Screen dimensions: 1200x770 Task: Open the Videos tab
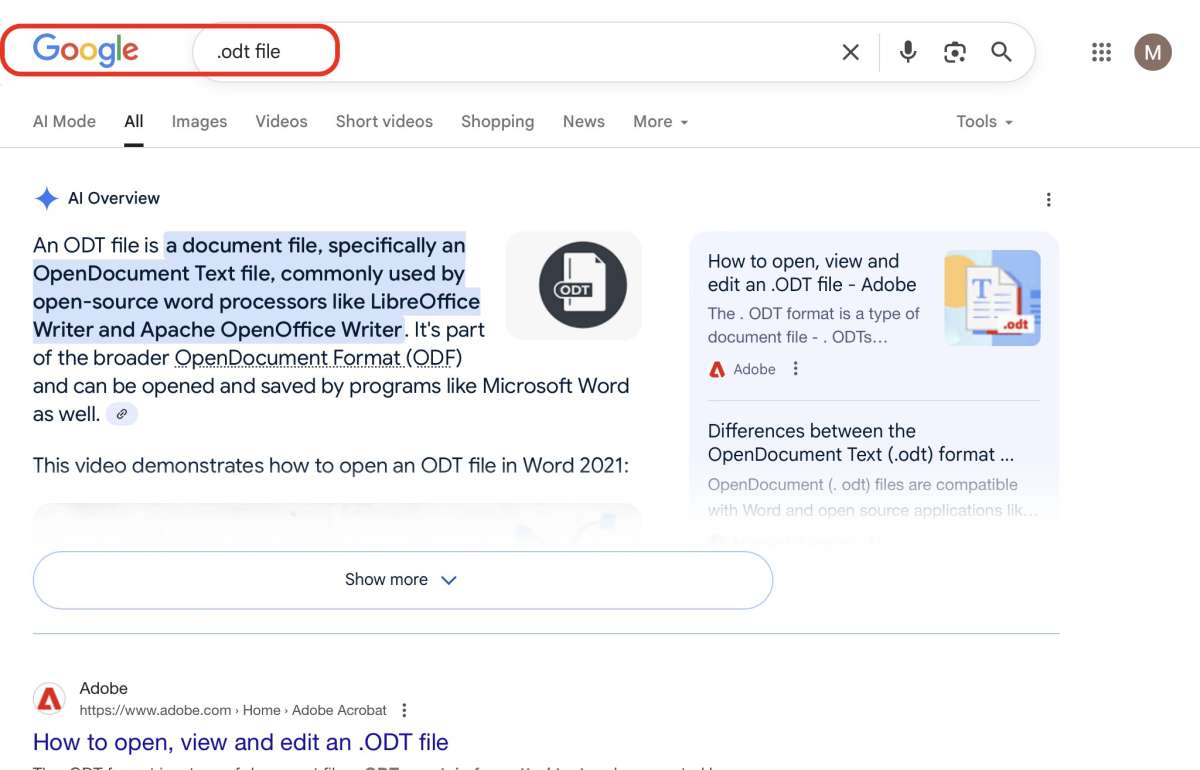[x=281, y=121]
